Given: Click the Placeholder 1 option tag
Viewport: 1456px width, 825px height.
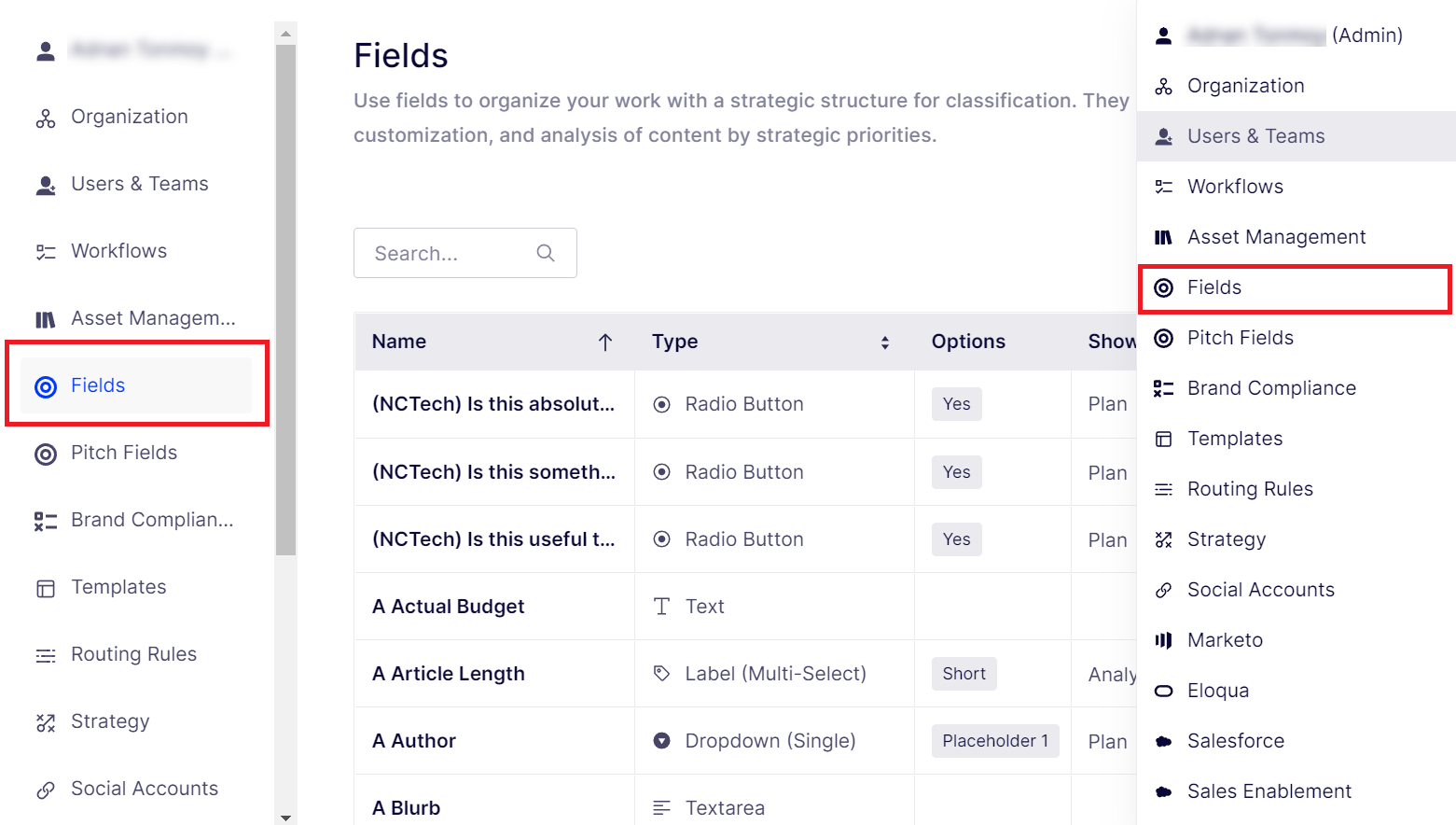Looking at the screenshot, I should (994, 741).
